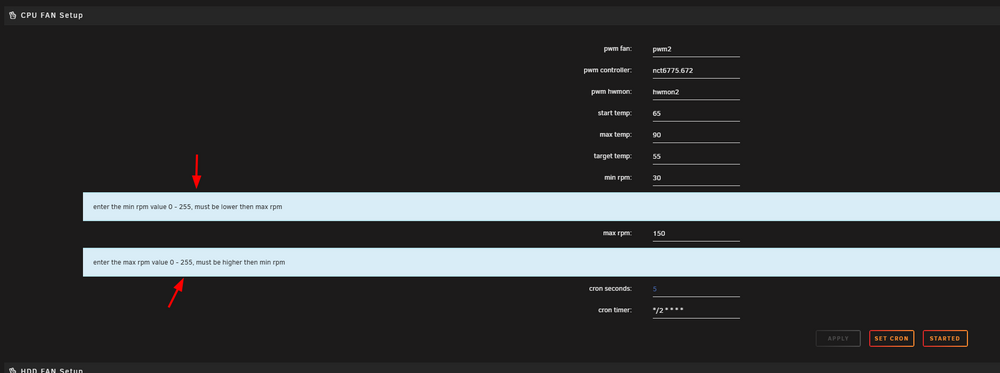1000x373 pixels.
Task: Click the STARTED button
Action: tap(945, 339)
